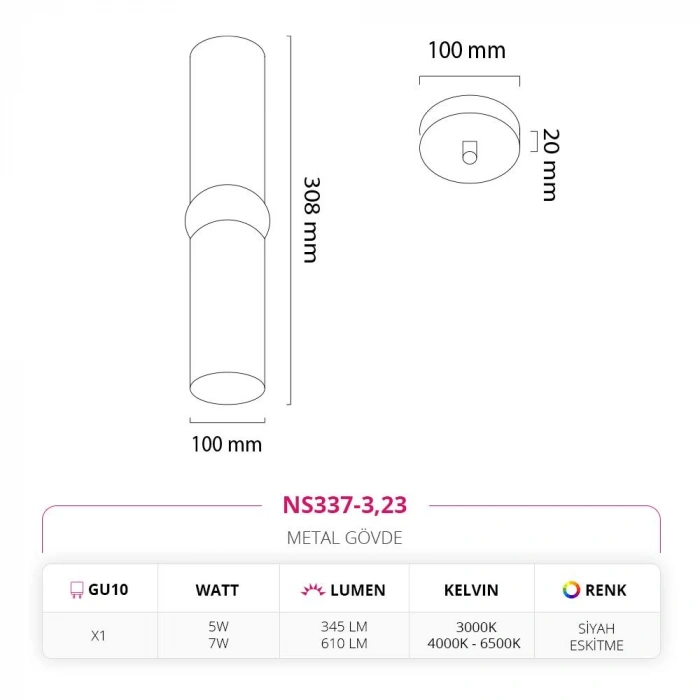Select the WATT column header
This screenshot has width=700, height=700.
[x=217, y=590]
